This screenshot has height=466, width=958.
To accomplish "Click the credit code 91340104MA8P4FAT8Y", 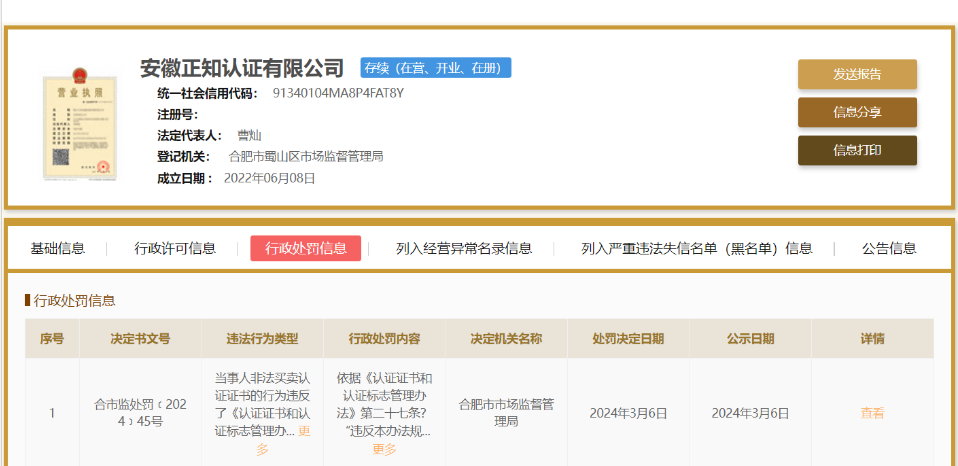I will pos(338,93).
